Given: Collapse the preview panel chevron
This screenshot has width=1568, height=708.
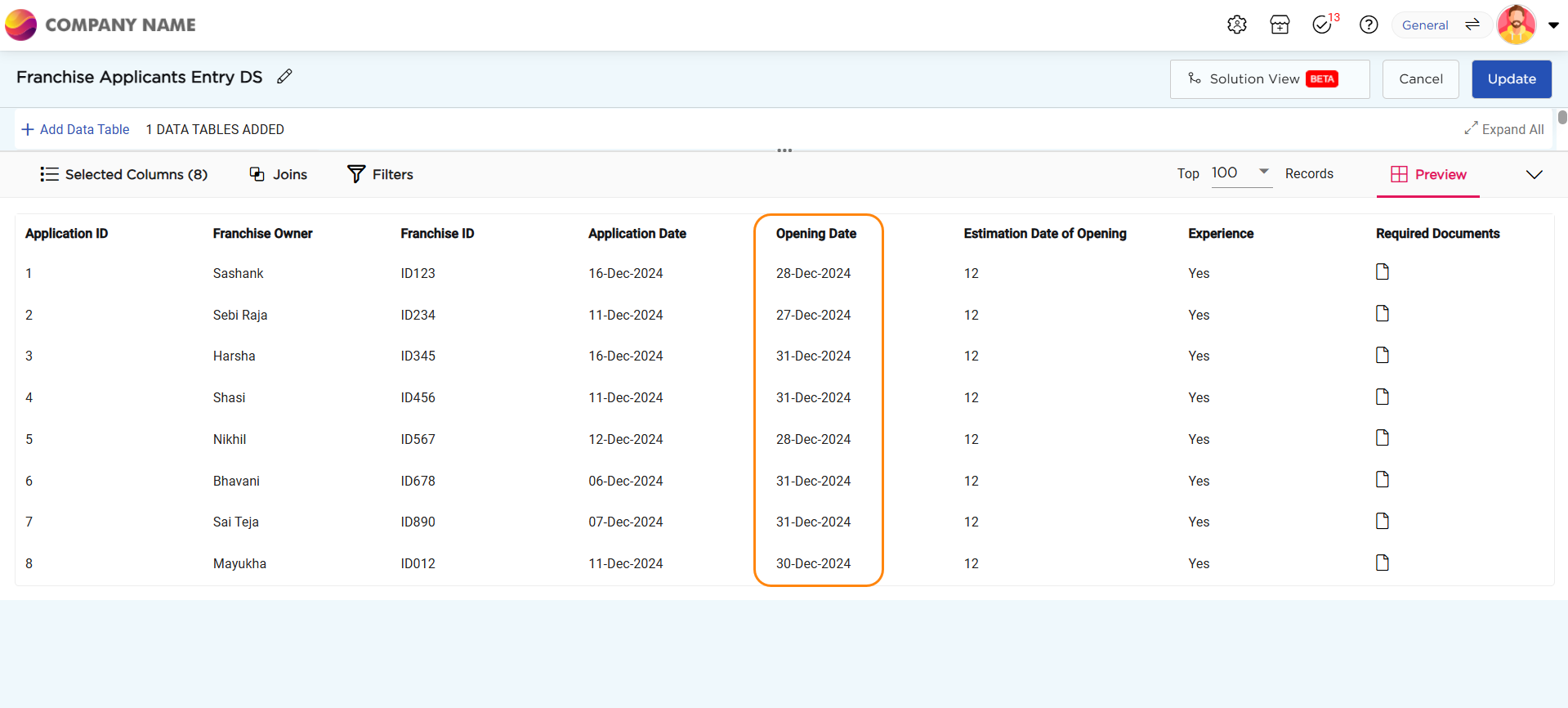Looking at the screenshot, I should [1534, 174].
